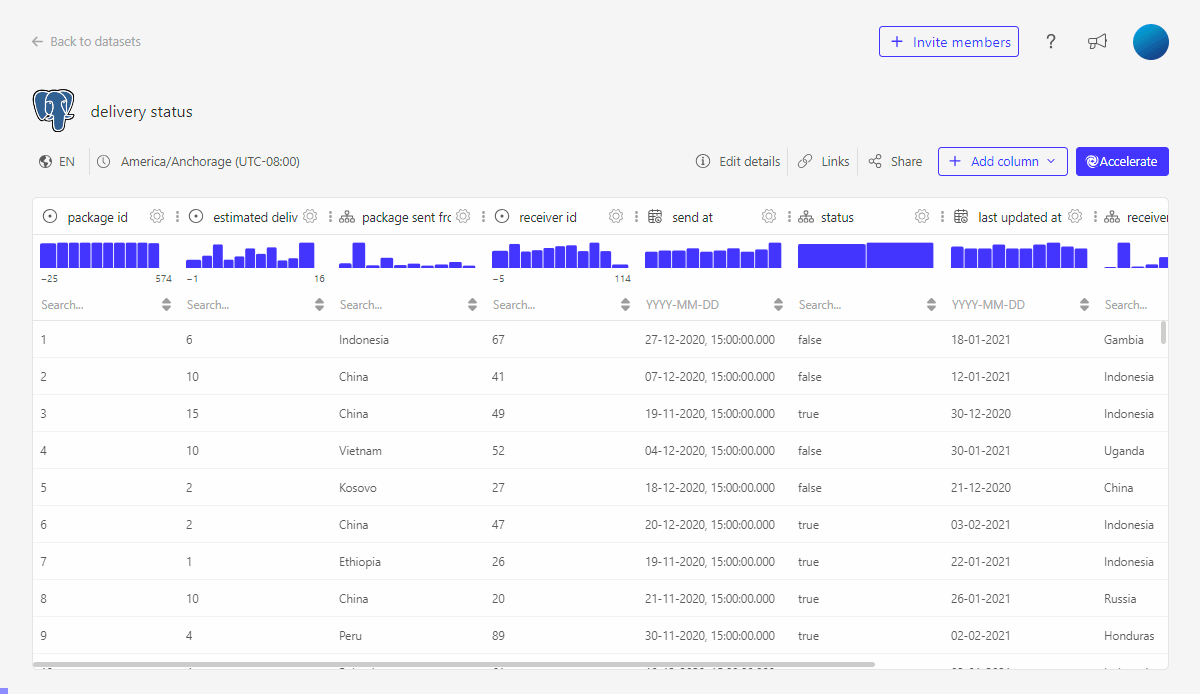Open the kebab menu on receiver id column
This screenshot has height=694, width=1200.
(636, 216)
